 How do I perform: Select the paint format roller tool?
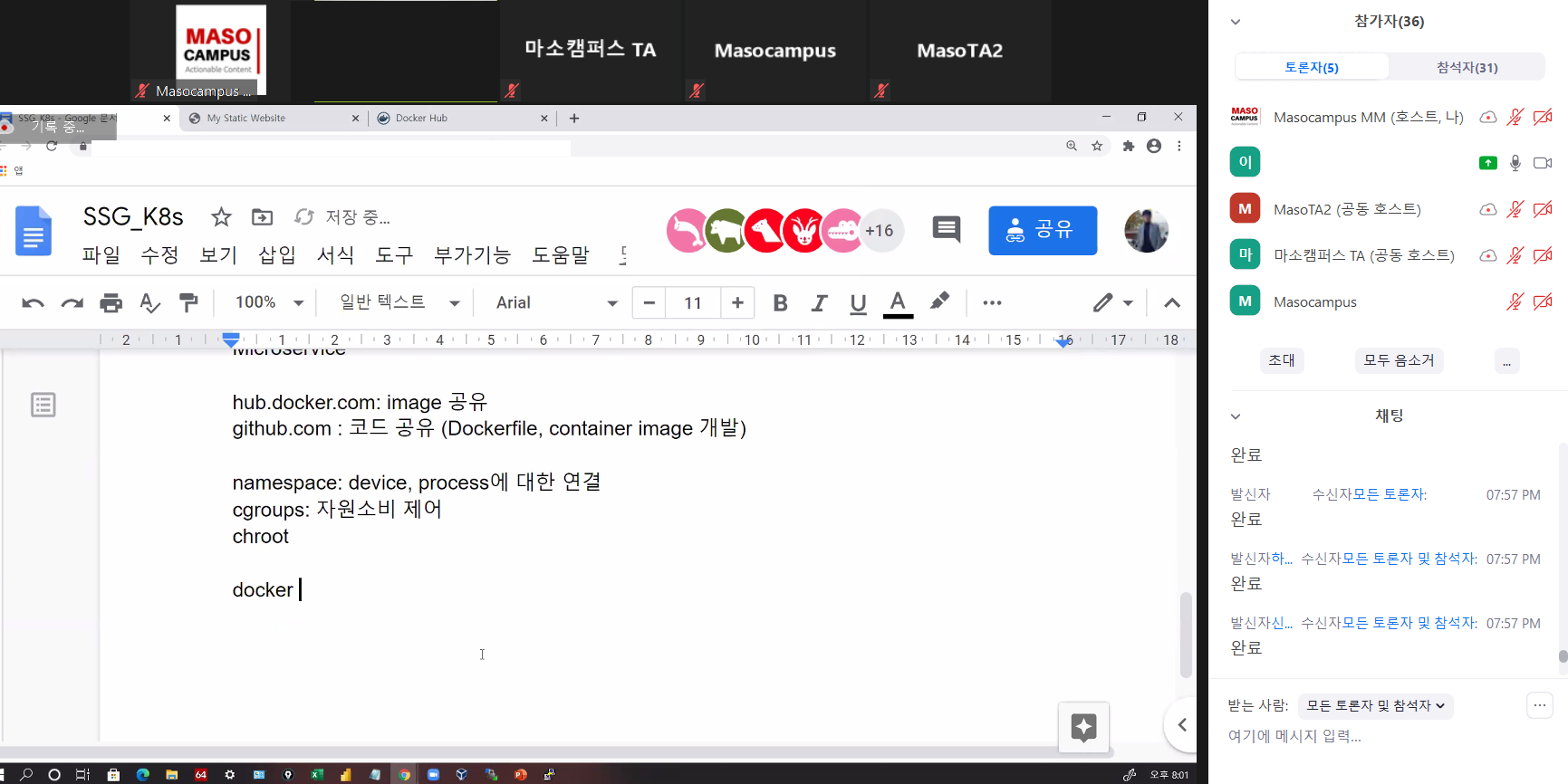point(188,303)
